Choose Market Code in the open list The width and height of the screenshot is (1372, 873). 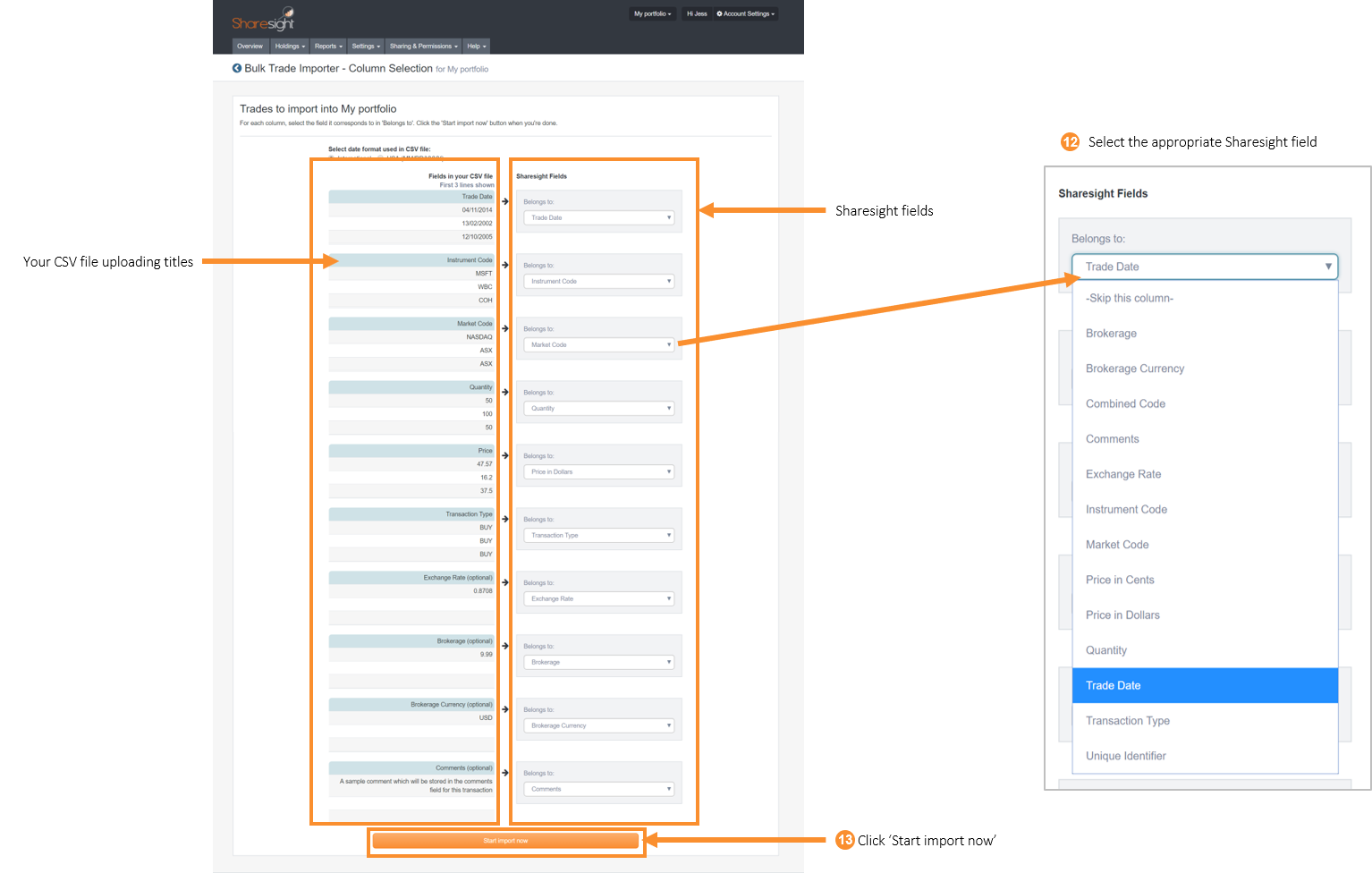click(1205, 545)
